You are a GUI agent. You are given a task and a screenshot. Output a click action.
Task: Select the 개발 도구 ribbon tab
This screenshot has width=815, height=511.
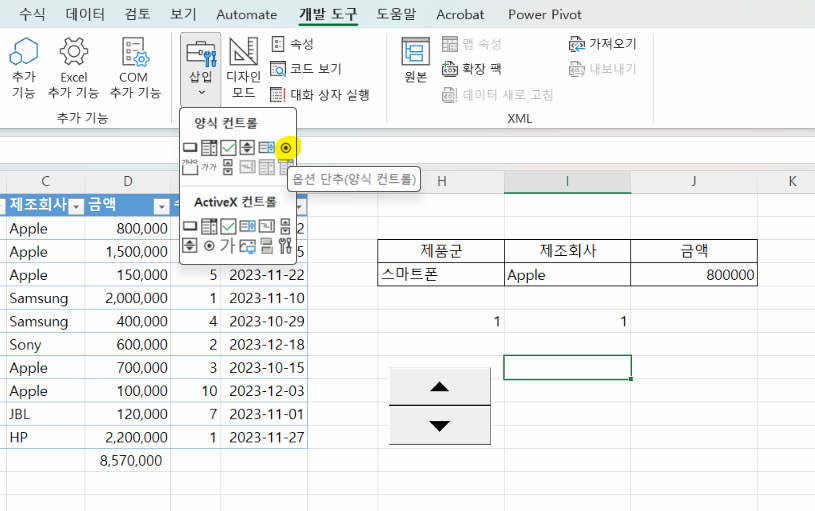pyautogui.click(x=328, y=14)
